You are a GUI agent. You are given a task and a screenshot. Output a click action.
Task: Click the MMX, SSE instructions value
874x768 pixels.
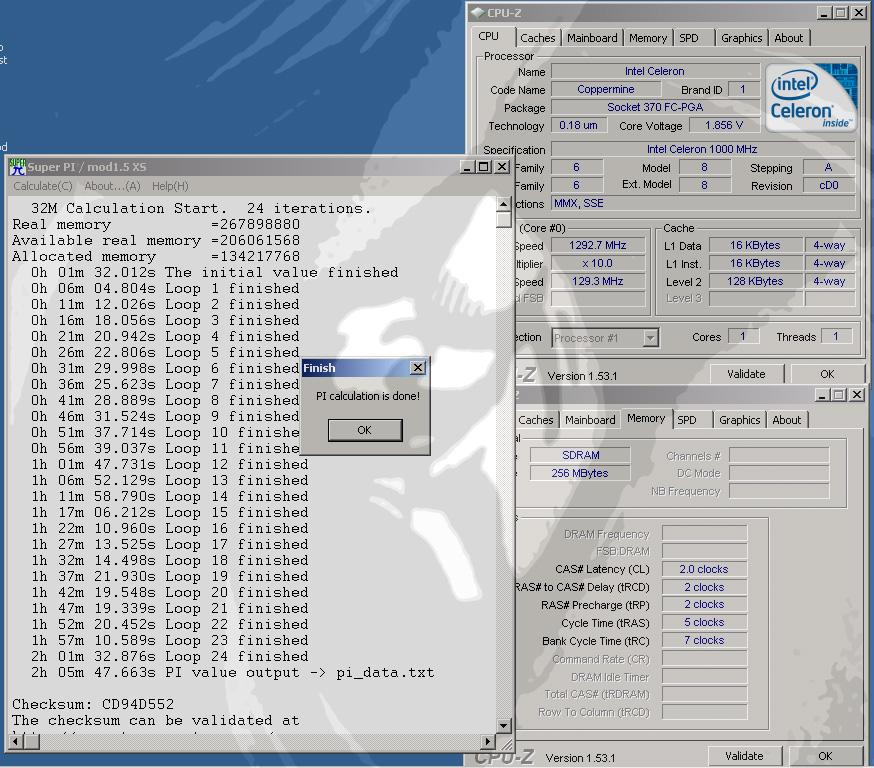pos(702,203)
